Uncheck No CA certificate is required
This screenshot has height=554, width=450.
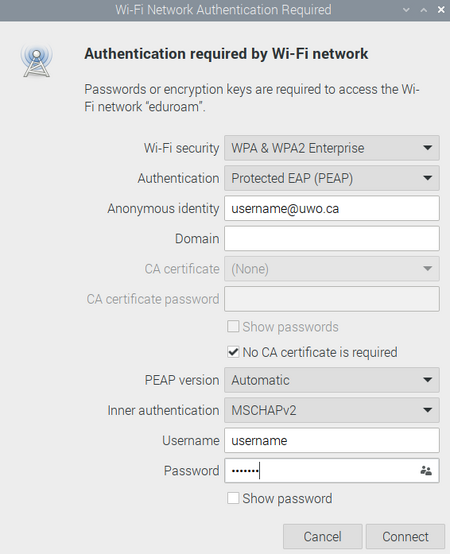point(233,352)
